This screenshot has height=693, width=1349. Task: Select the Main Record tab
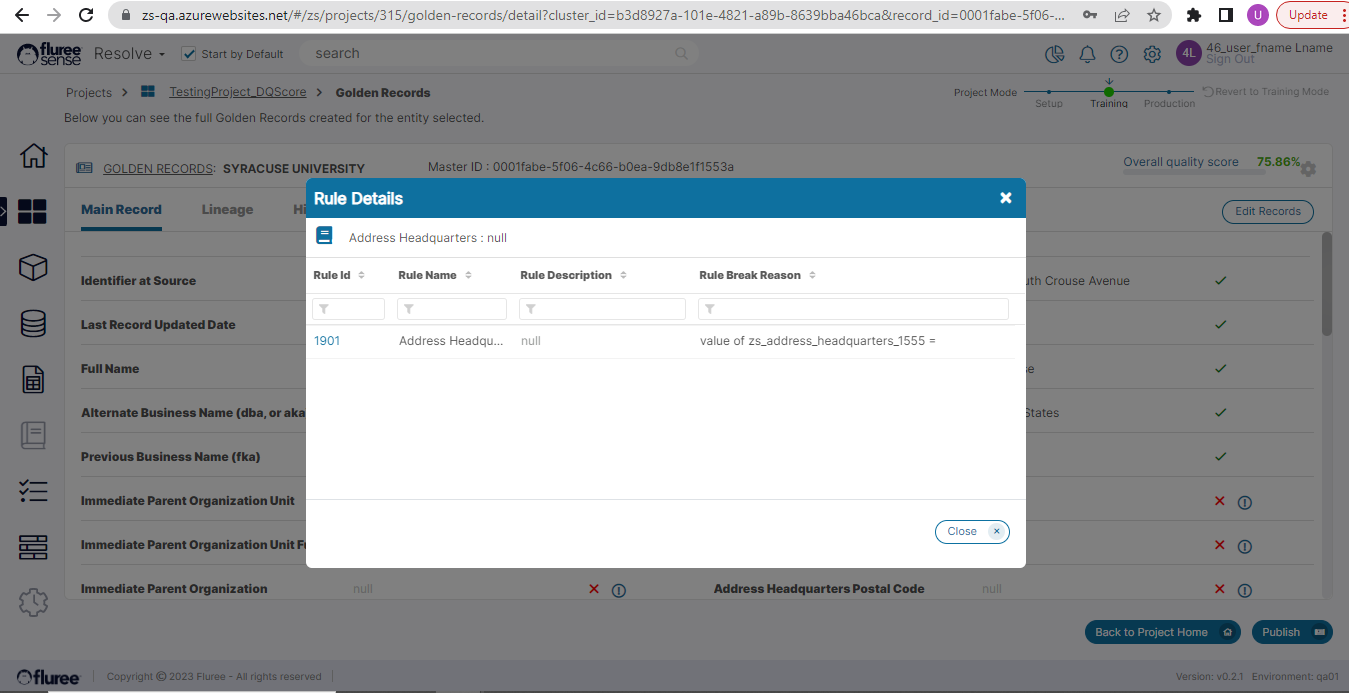click(121, 210)
